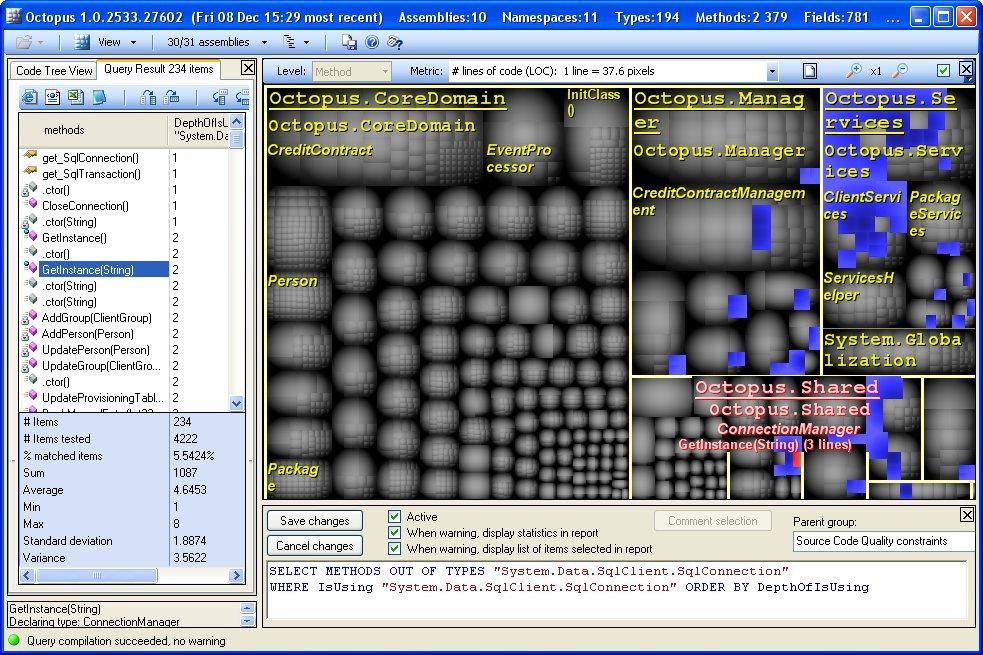Click the Parent group Source Code Quality field

click(x=884, y=541)
